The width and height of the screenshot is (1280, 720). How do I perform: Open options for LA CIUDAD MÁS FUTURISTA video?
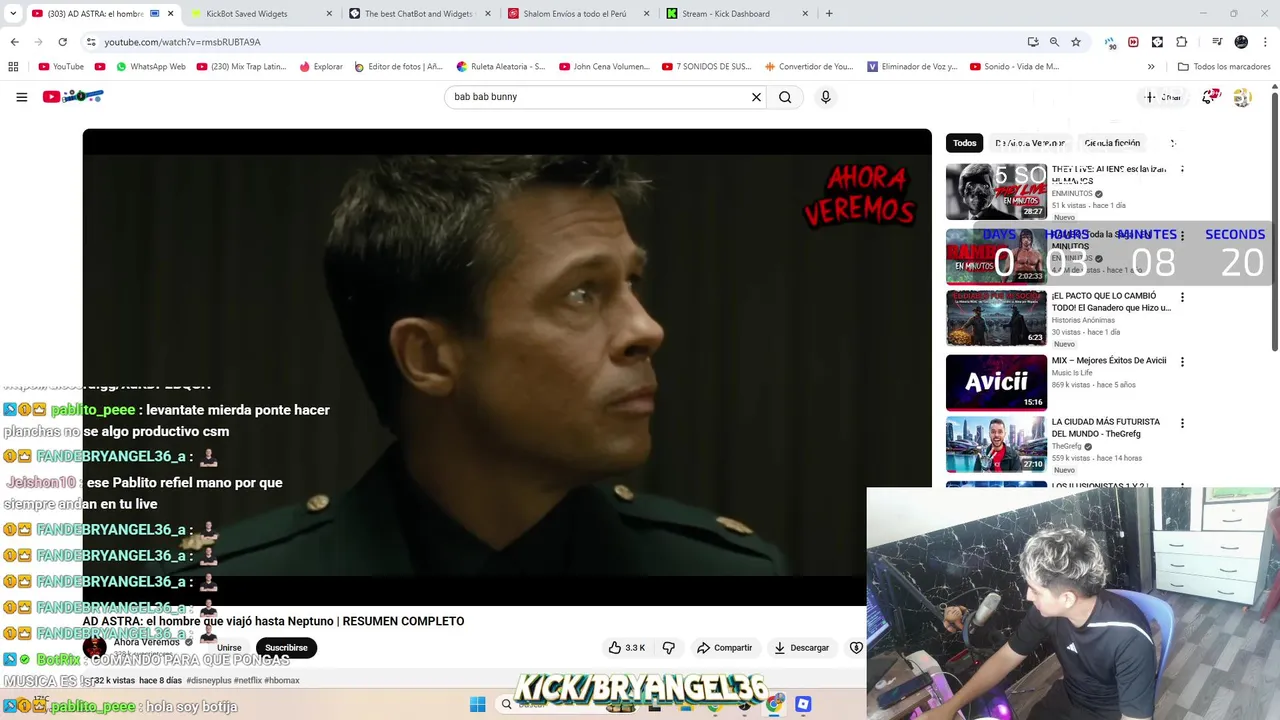tap(1182, 423)
